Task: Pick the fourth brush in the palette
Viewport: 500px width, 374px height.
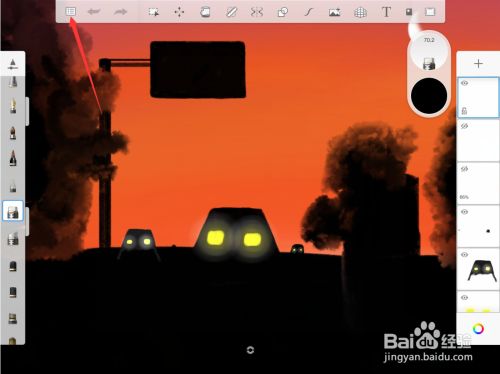Action: point(13,158)
